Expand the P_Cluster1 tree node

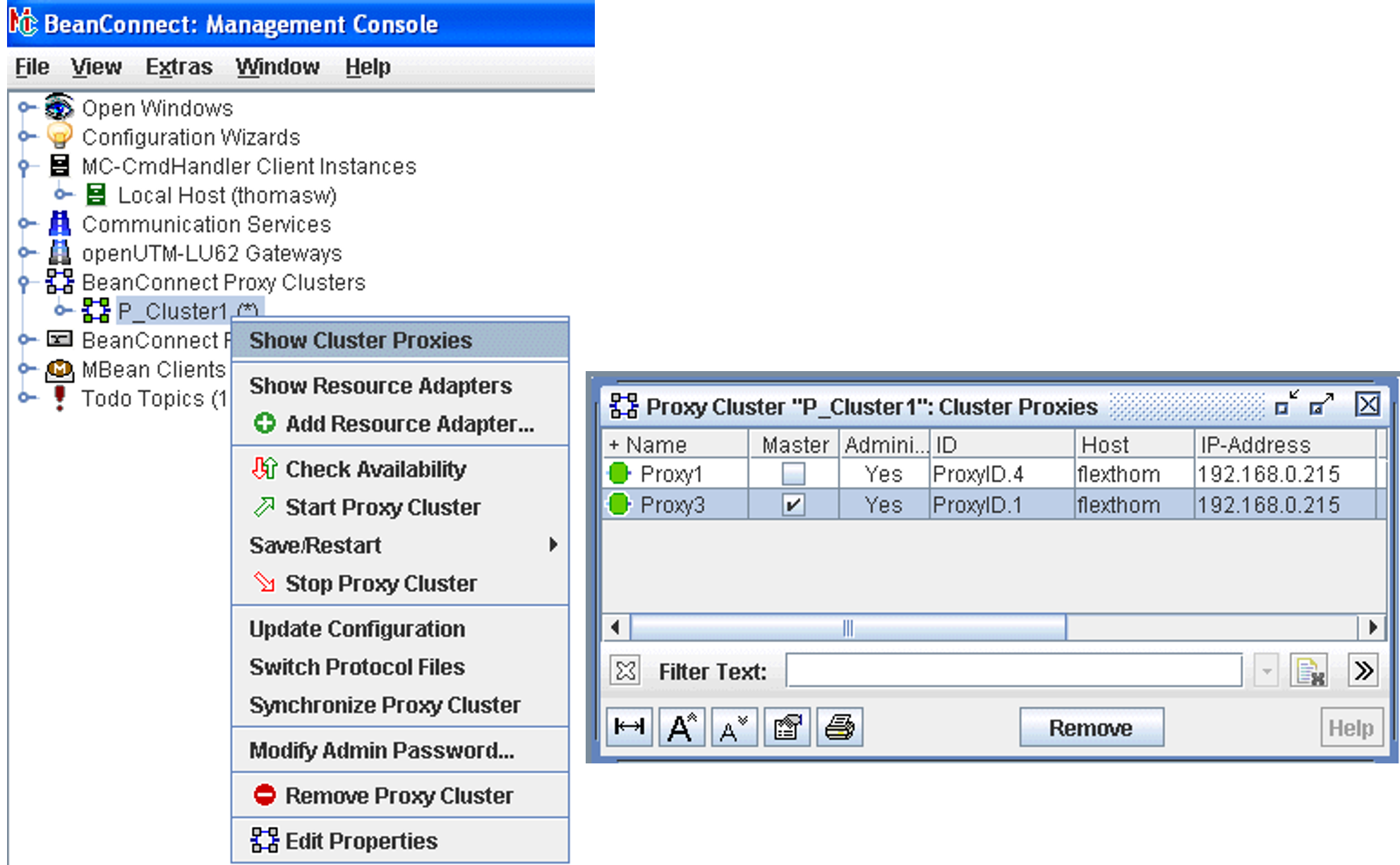point(63,310)
